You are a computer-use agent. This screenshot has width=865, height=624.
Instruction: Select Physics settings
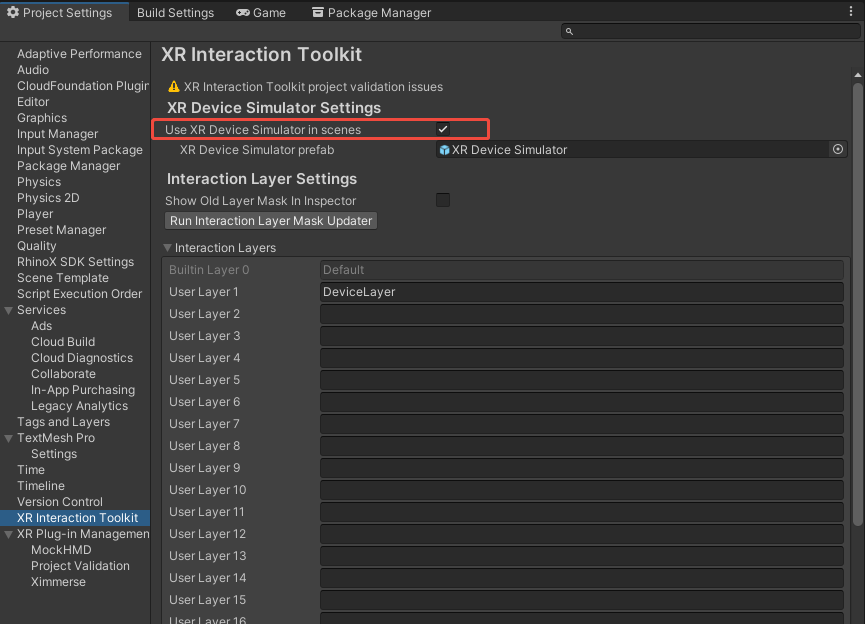click(x=39, y=182)
